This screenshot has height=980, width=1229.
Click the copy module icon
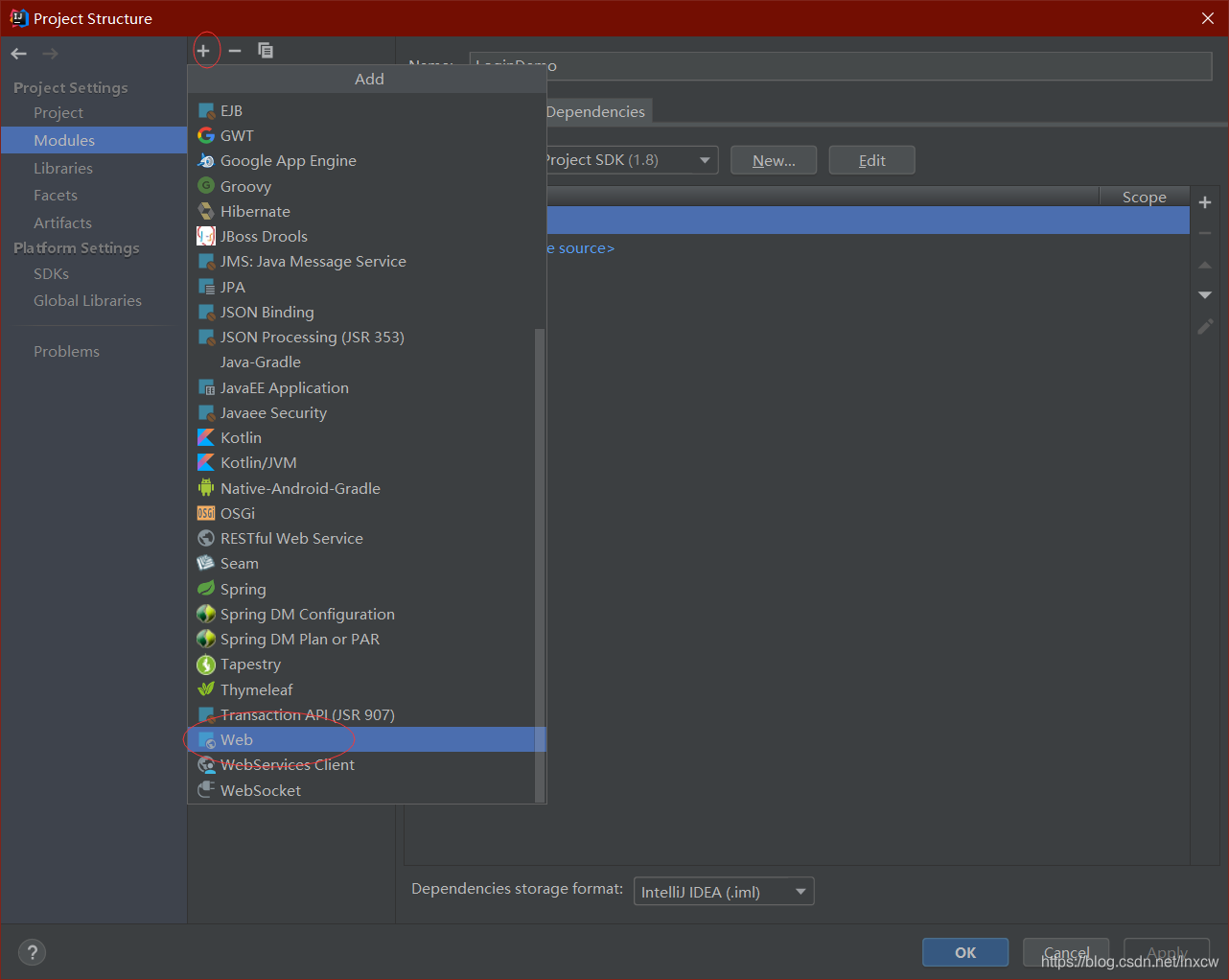pyautogui.click(x=266, y=51)
